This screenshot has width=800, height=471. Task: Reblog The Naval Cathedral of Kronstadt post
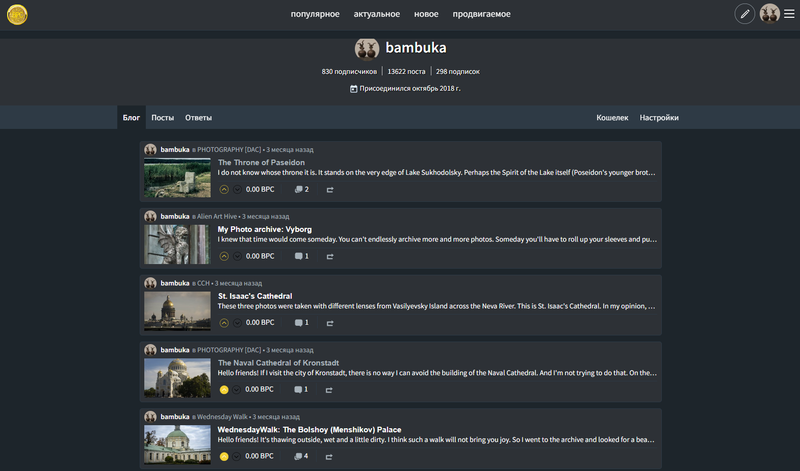[x=330, y=390]
